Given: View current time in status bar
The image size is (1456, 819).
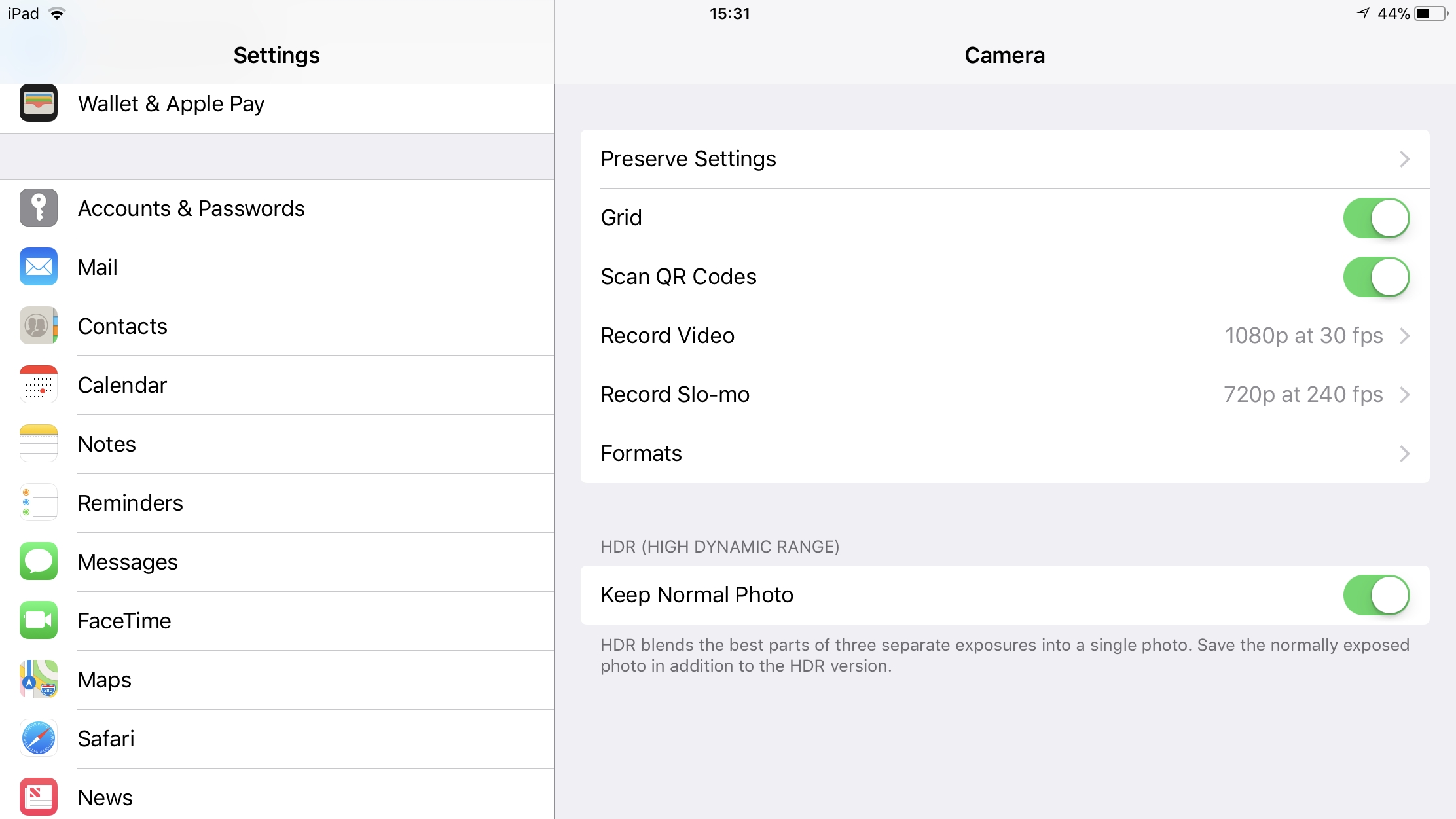Looking at the screenshot, I should (x=728, y=13).
